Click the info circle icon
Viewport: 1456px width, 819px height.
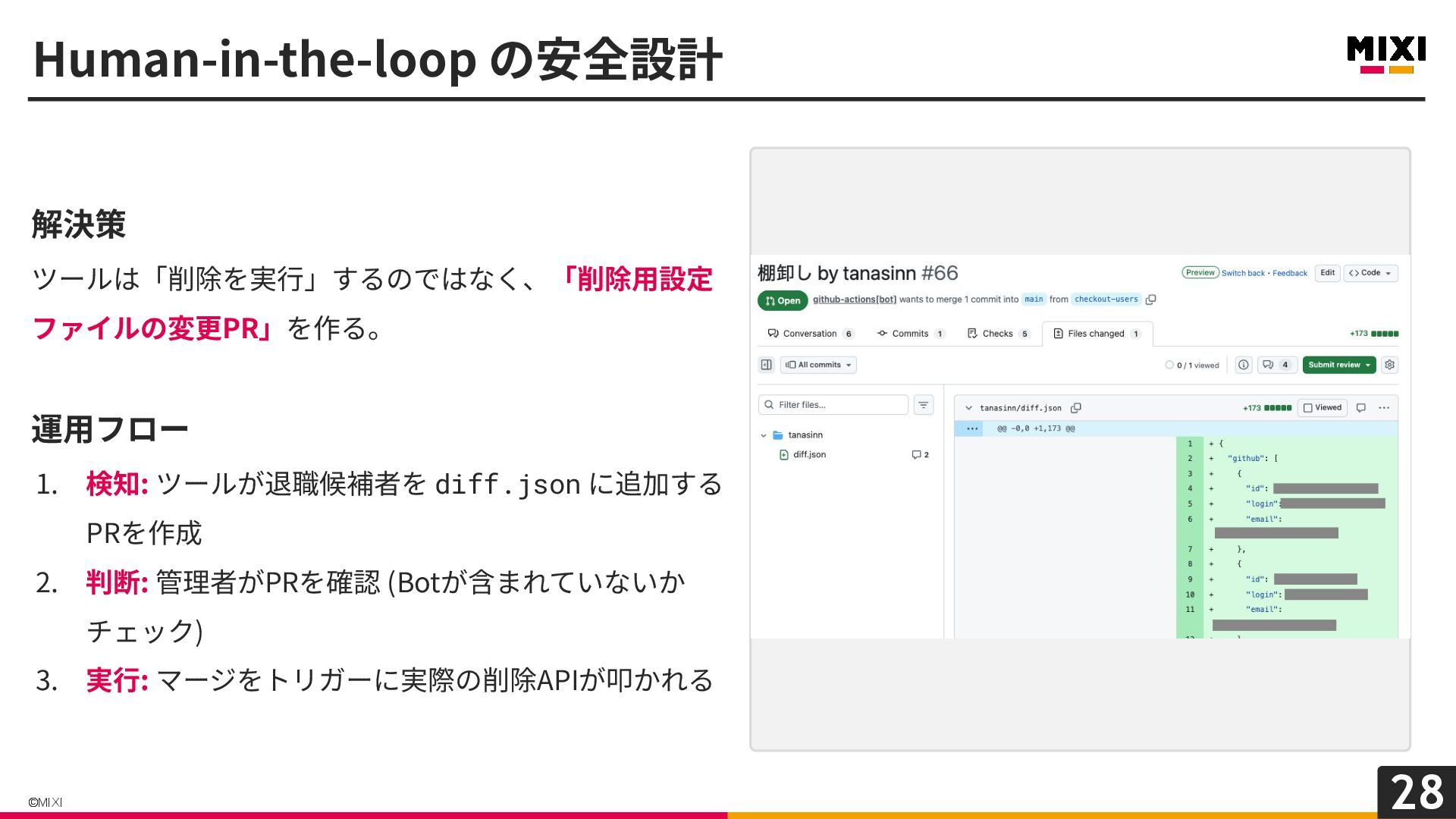point(1244,365)
